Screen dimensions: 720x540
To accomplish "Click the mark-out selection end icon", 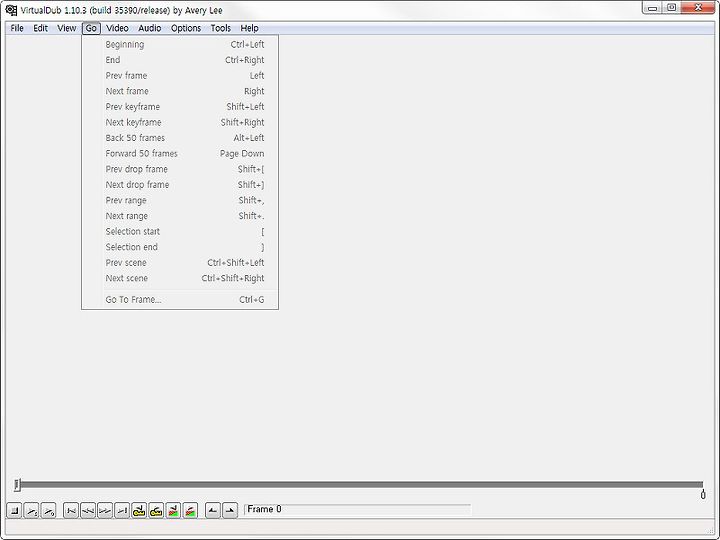I will pos(230,510).
